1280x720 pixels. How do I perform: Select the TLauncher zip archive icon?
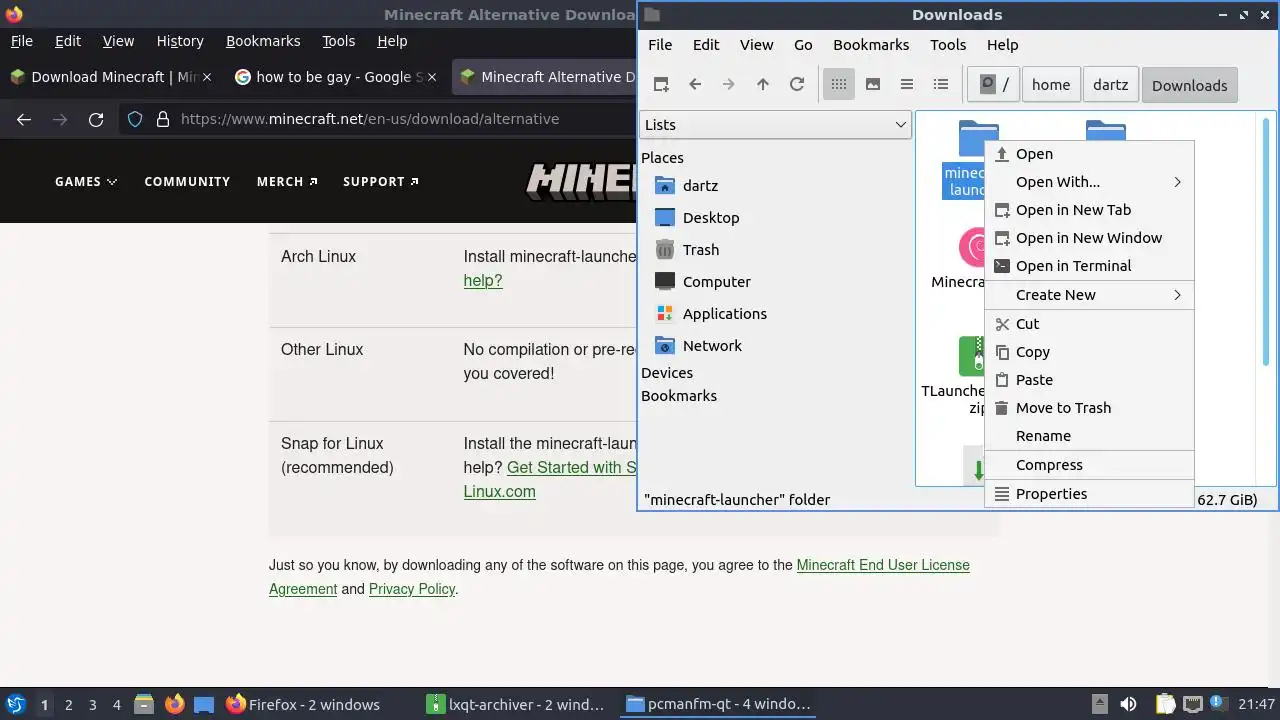[x=971, y=355]
